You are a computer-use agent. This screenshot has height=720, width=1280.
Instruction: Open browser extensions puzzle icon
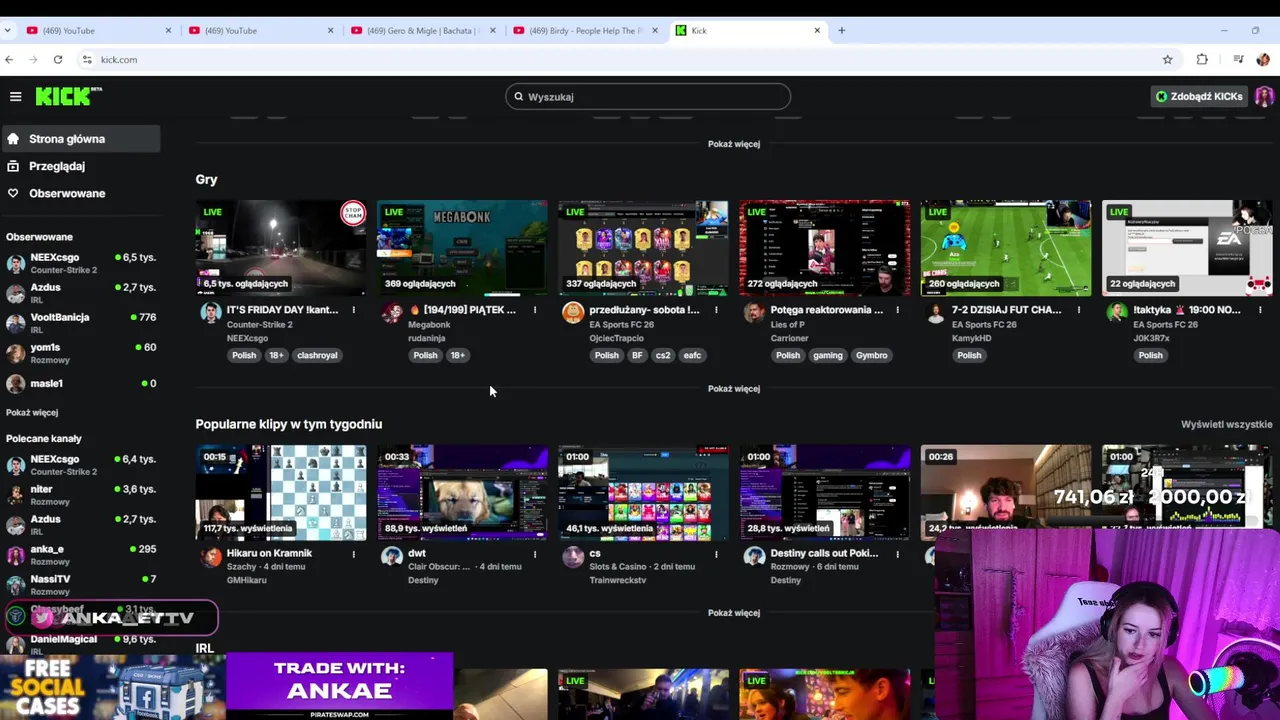click(x=1202, y=59)
